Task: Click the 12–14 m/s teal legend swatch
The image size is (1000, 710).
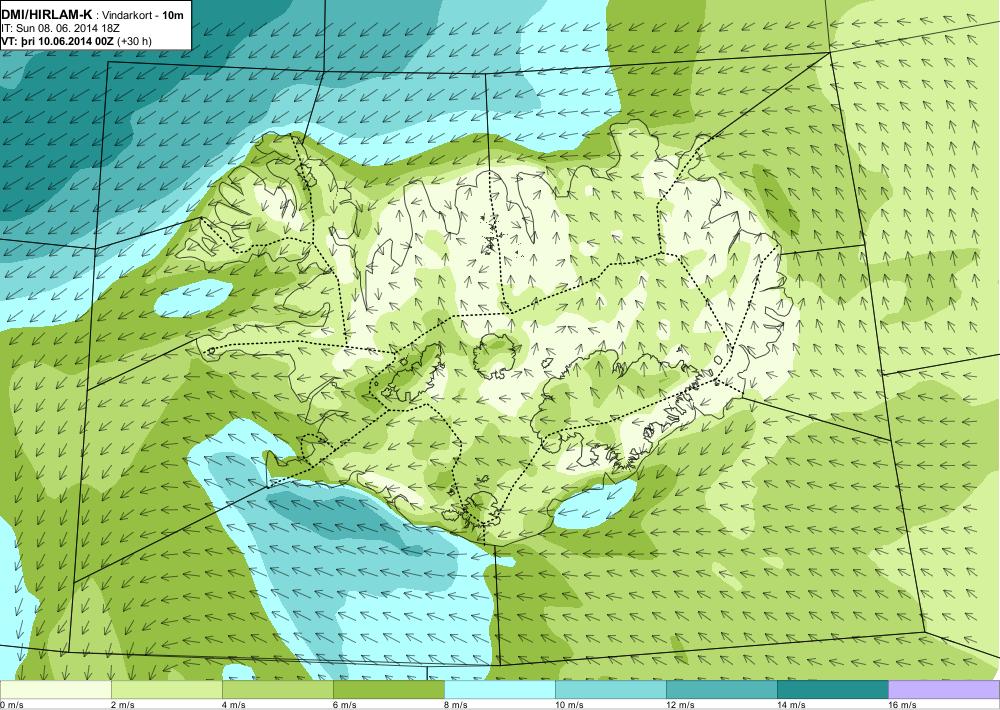Action: point(721,689)
